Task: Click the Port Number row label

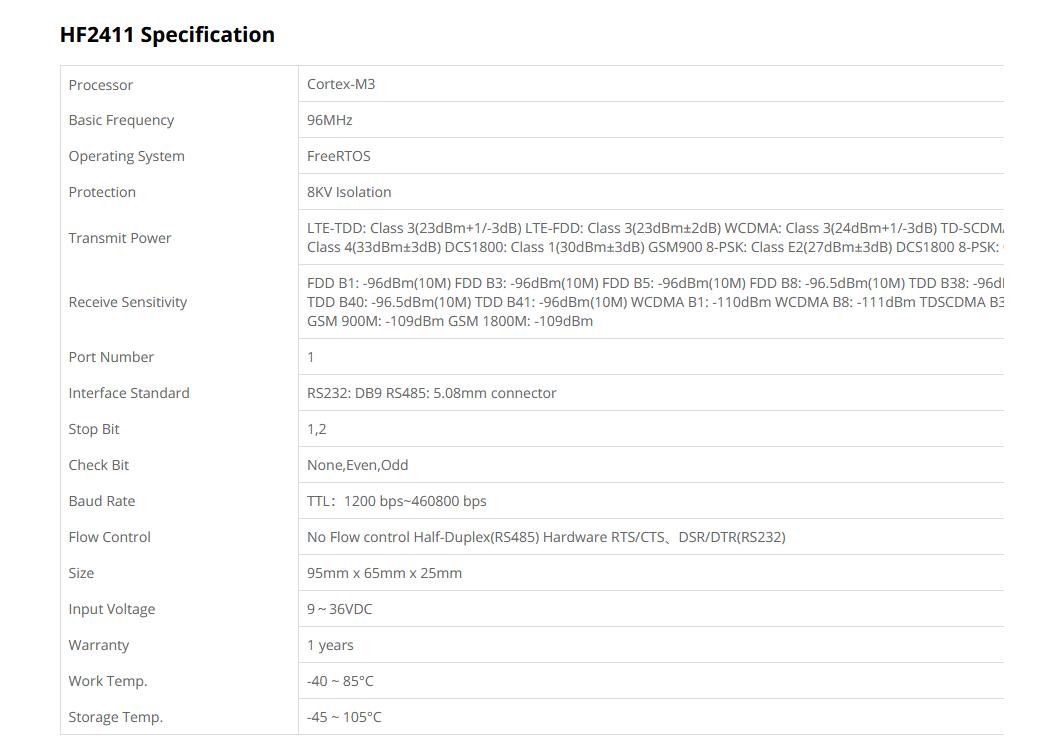Action: [x=111, y=357]
